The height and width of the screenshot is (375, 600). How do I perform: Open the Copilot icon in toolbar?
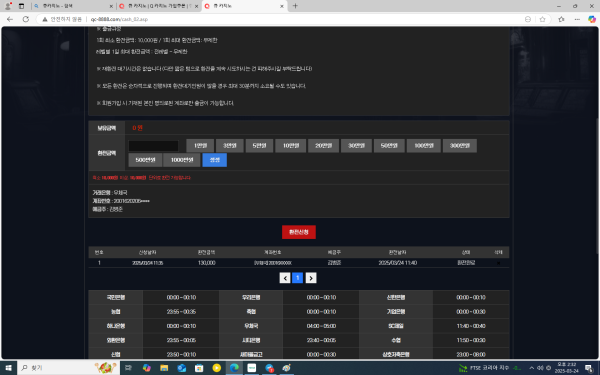pyautogui.click(x=592, y=19)
